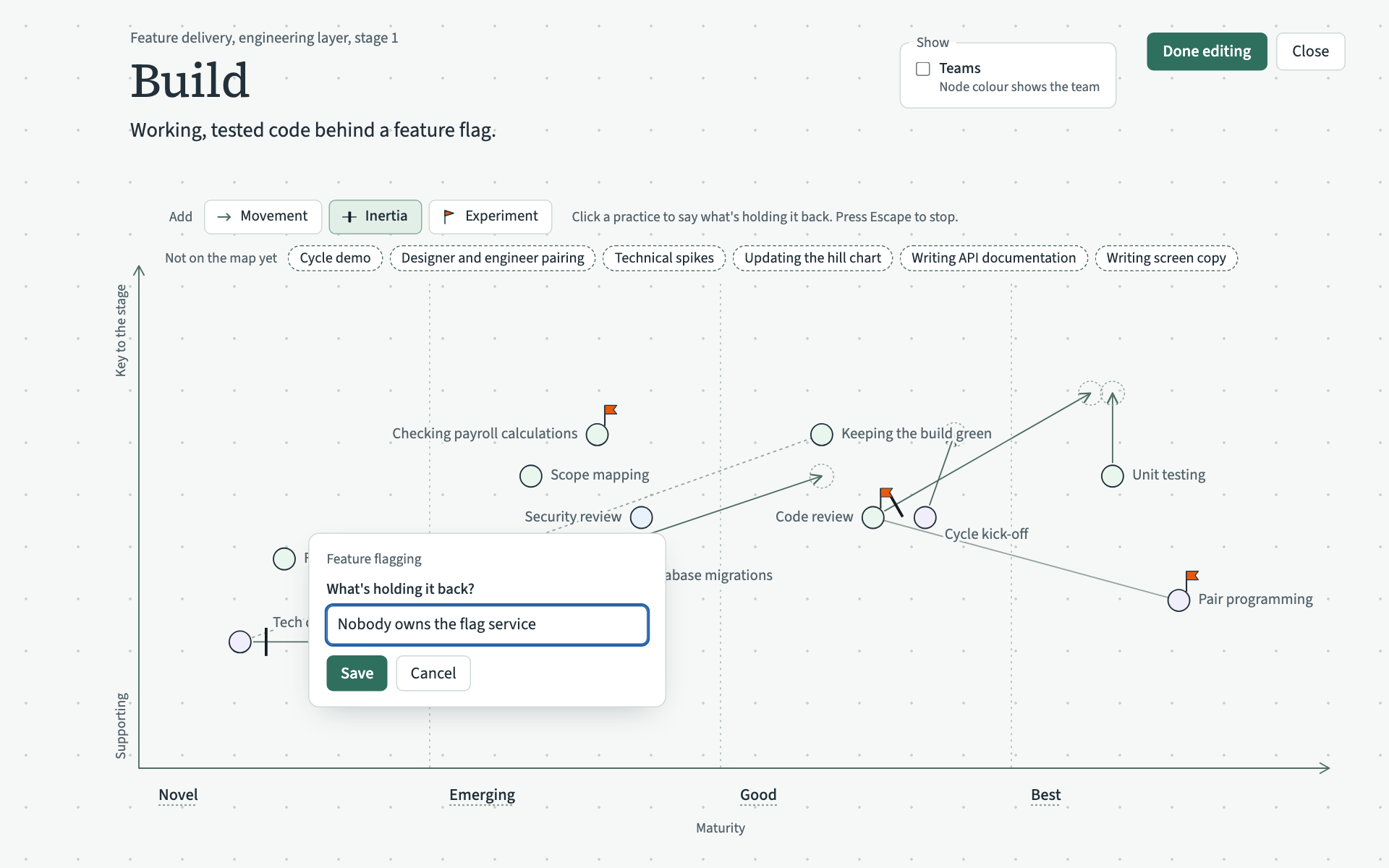Toggle the Inertia add tool

coord(375,216)
